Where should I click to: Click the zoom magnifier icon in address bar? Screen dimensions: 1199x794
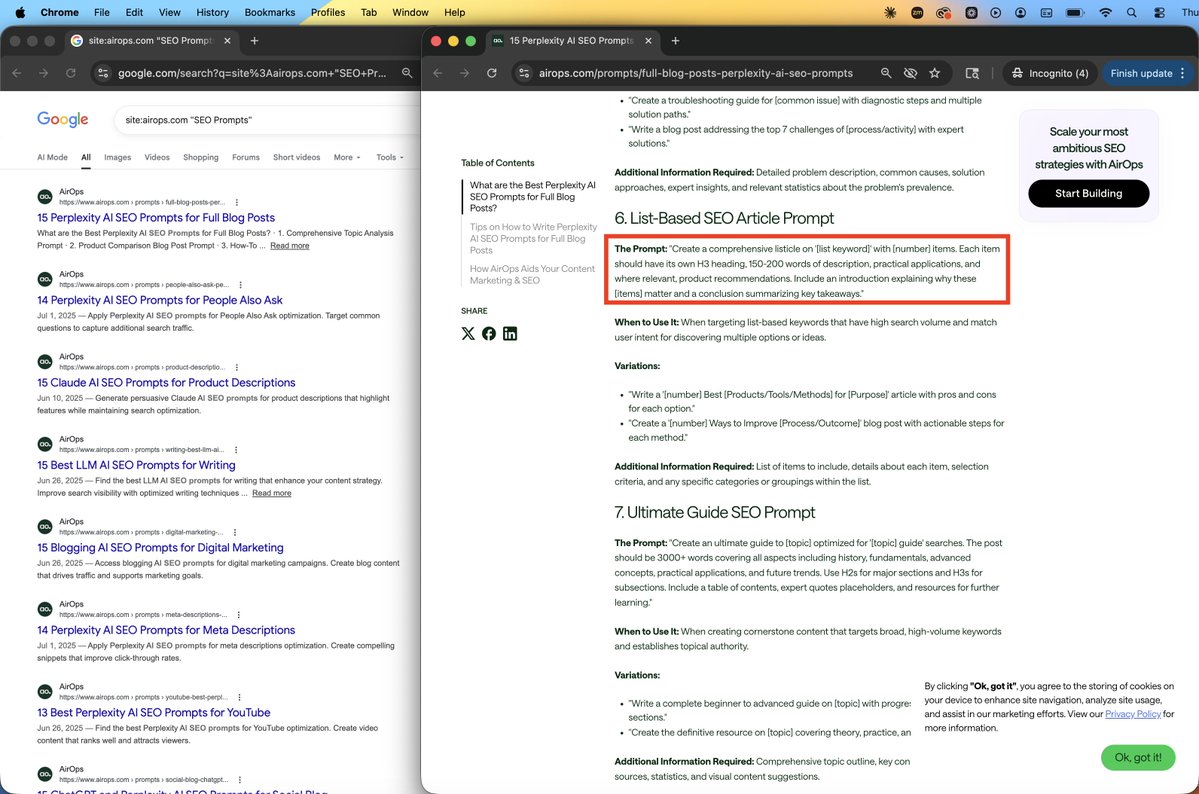point(885,73)
